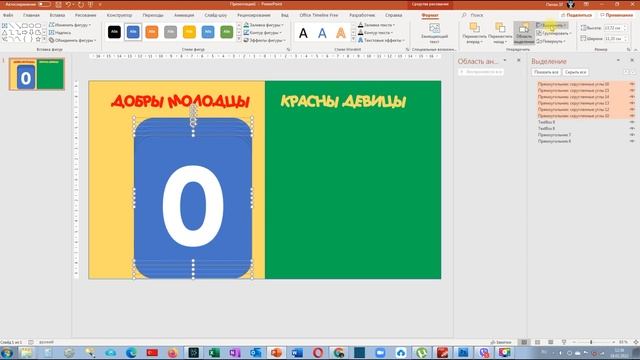Toggle the AutoSave switch

[44, 4]
